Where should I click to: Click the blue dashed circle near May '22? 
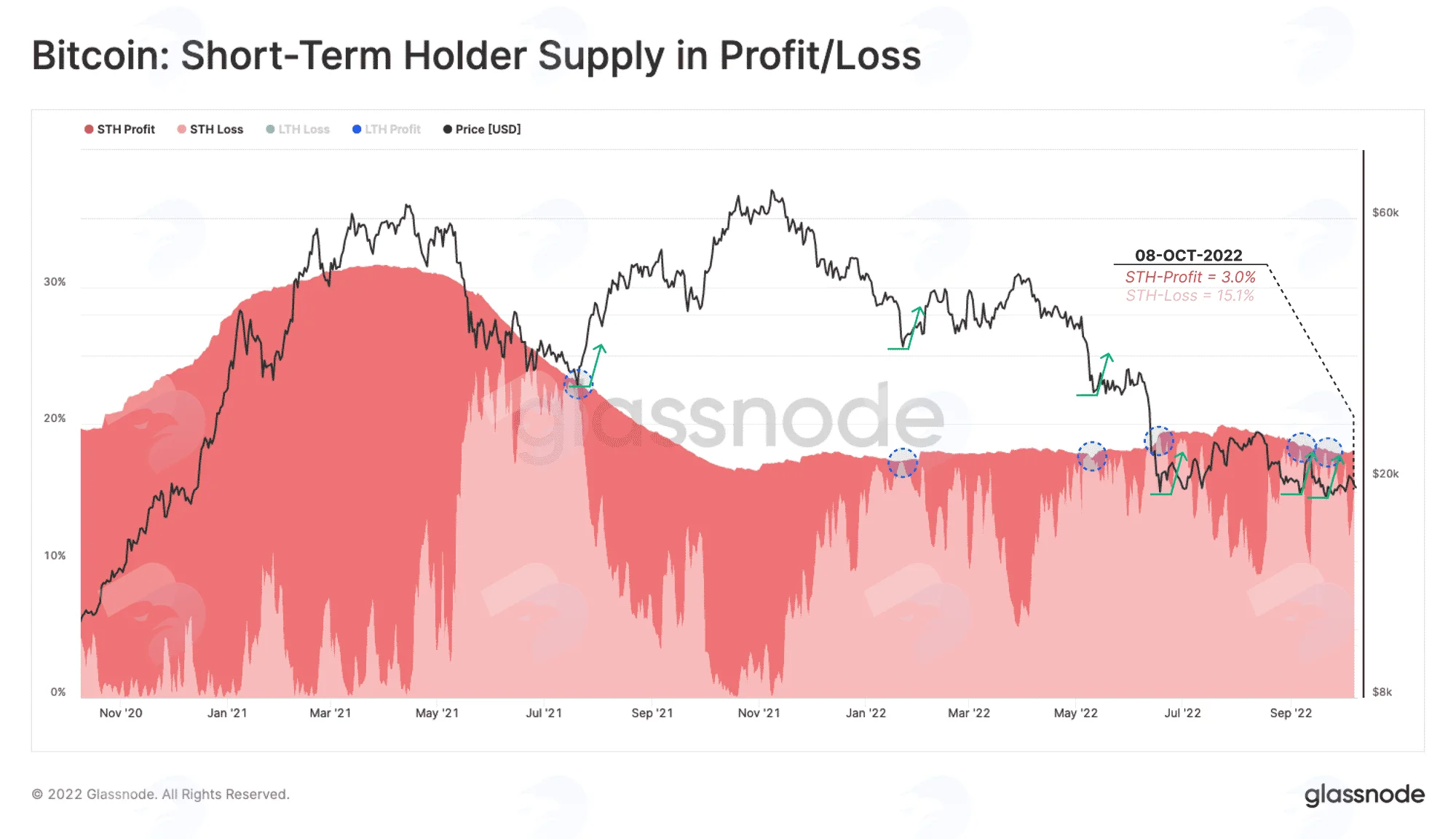1092,456
